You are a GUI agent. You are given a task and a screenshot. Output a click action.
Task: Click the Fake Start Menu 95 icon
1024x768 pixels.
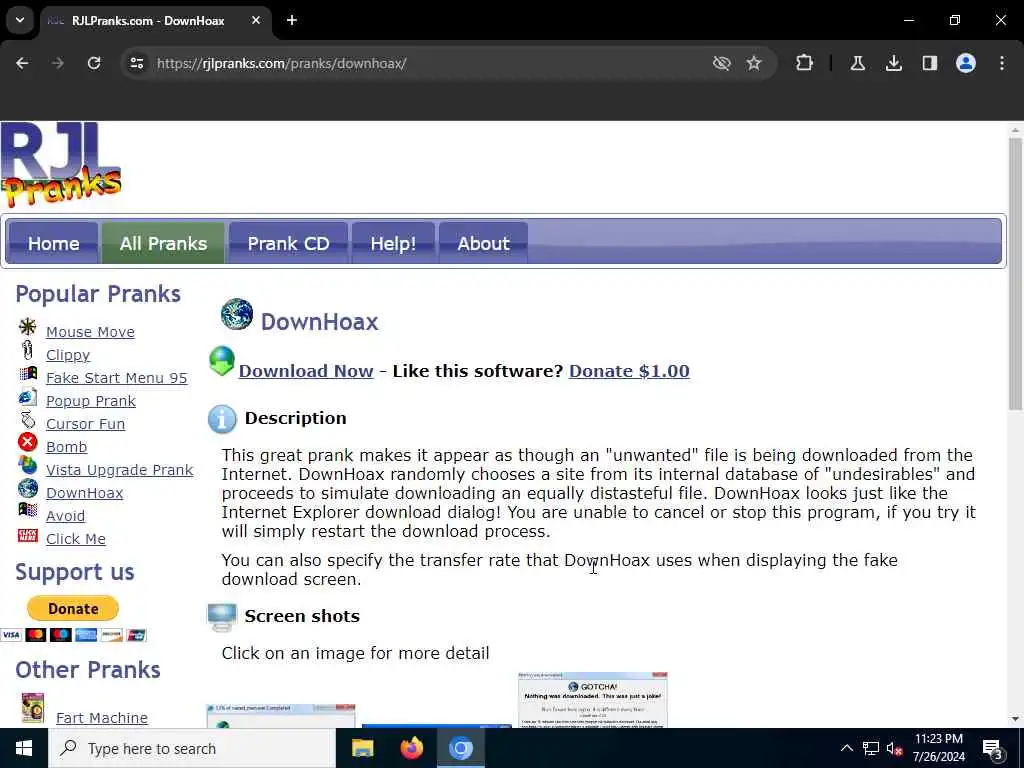[x=28, y=374]
